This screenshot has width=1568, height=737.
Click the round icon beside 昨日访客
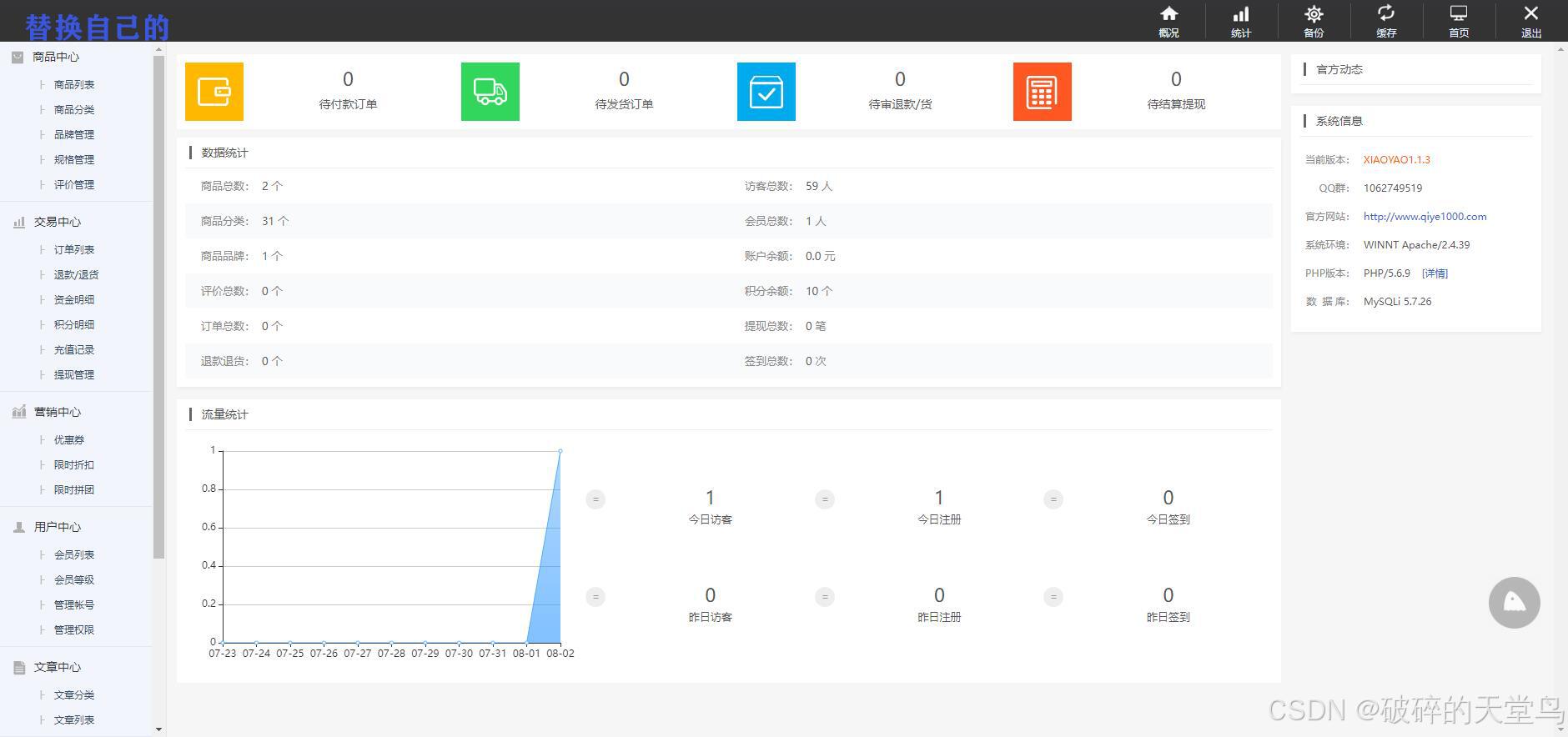coord(596,597)
